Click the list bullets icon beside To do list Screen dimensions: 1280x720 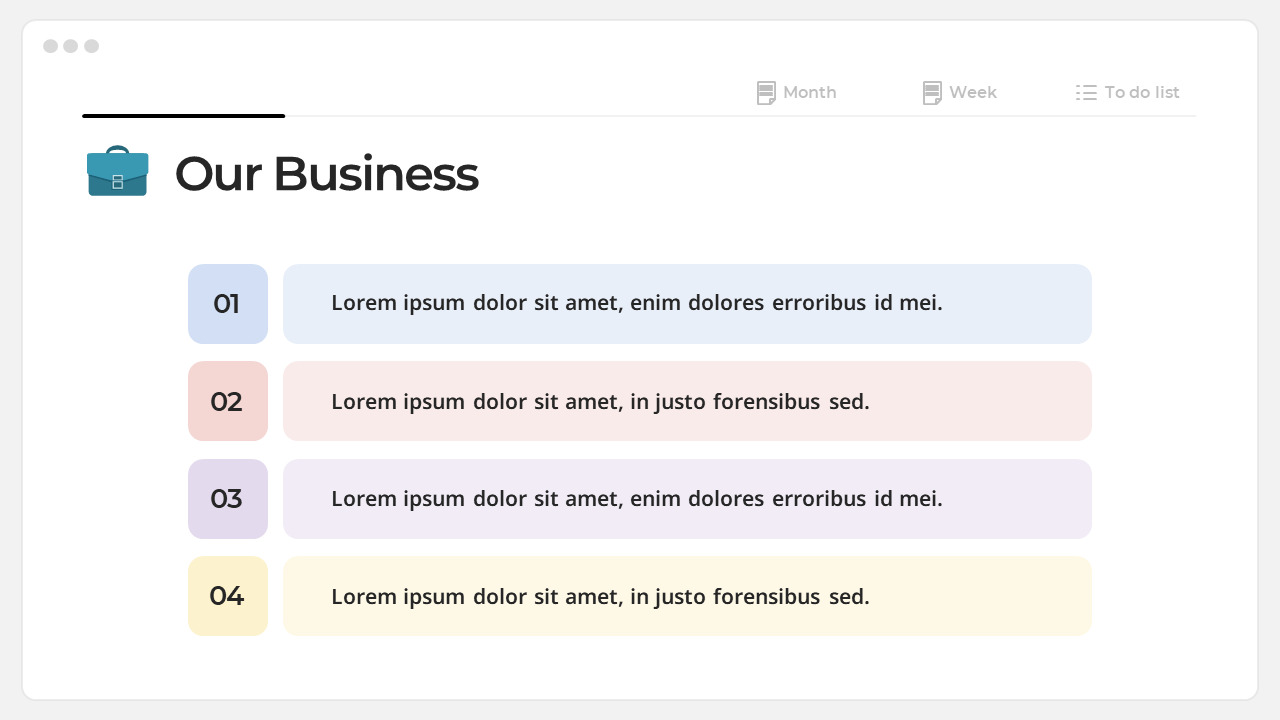1086,92
